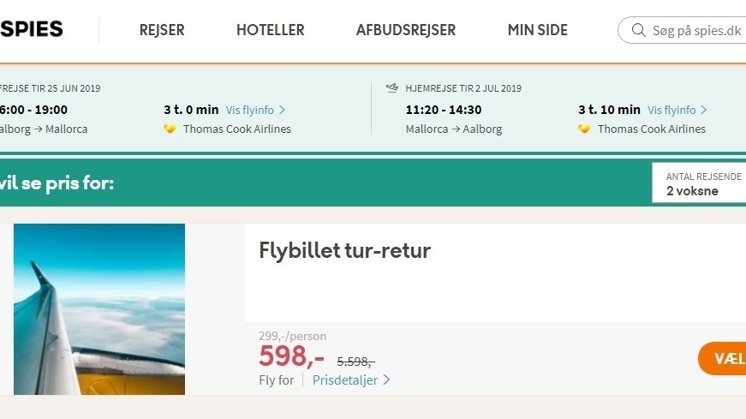
Task: Click the airplane wing thumbnail image
Action: (x=99, y=308)
